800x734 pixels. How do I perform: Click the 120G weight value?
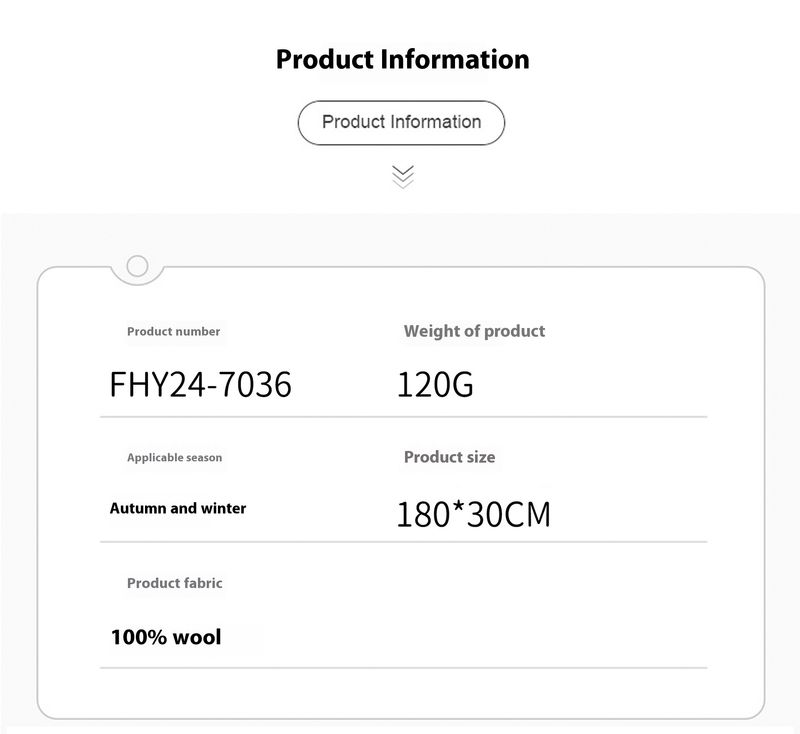pos(435,384)
